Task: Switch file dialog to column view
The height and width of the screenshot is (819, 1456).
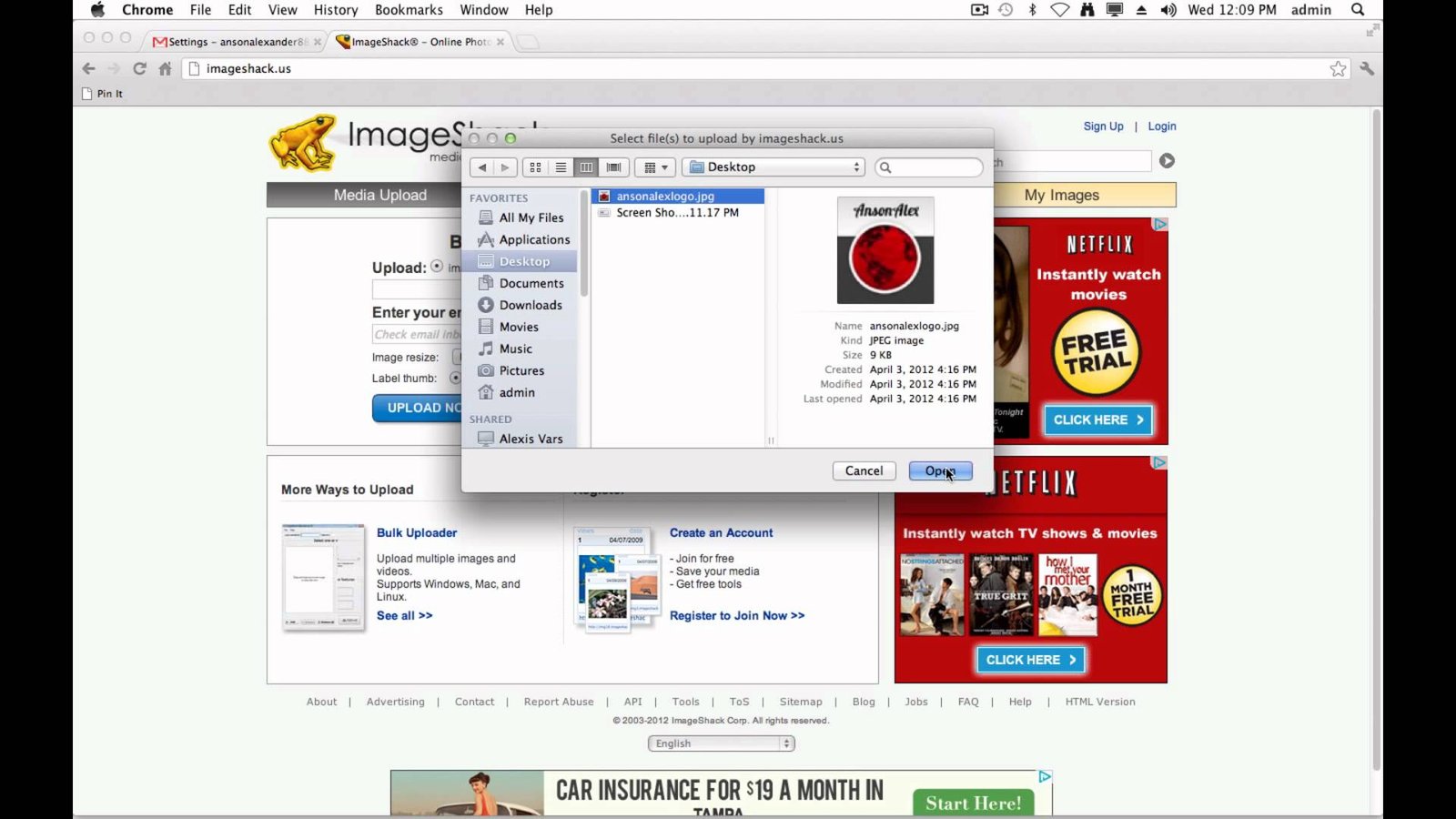Action: click(586, 167)
